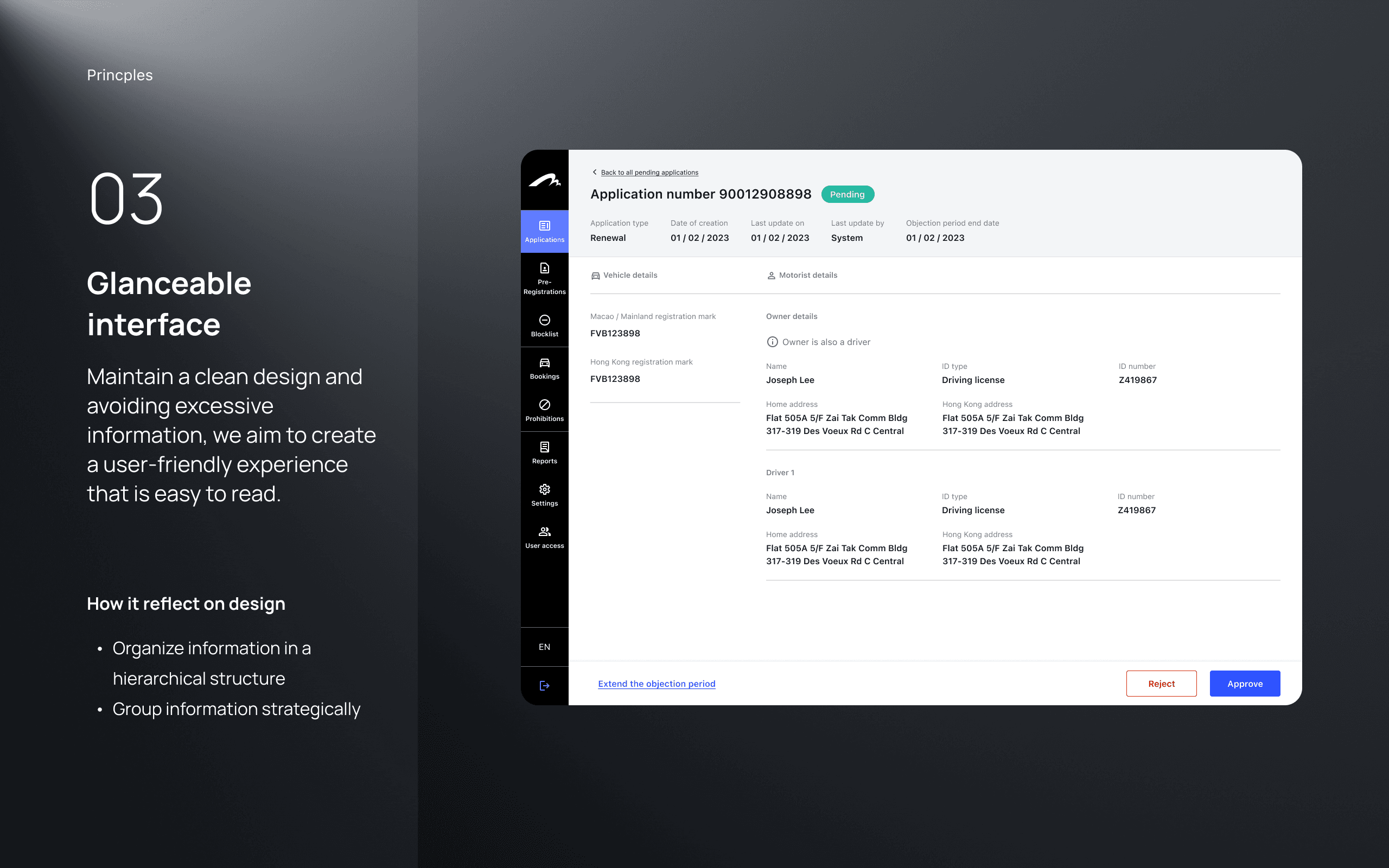The width and height of the screenshot is (1389, 868).
Task: Switch to Motorist details tab
Action: point(802,276)
